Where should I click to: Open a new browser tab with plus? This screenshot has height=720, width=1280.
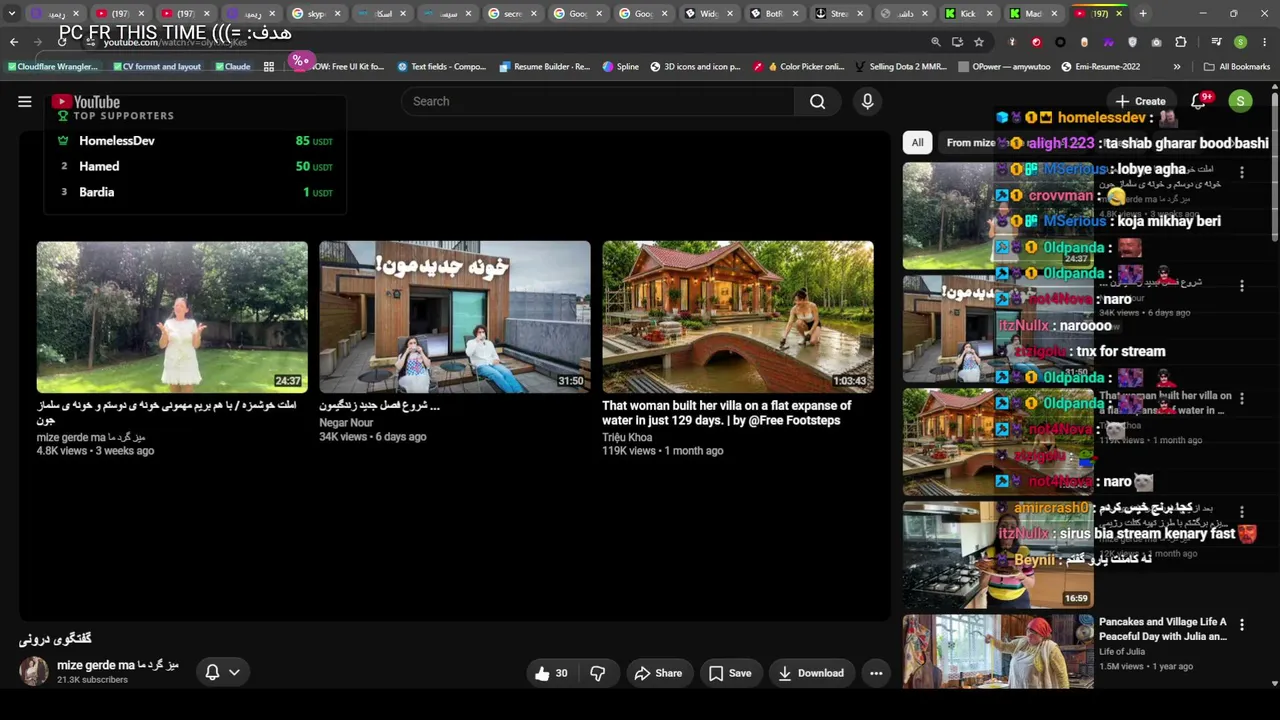(x=1143, y=14)
